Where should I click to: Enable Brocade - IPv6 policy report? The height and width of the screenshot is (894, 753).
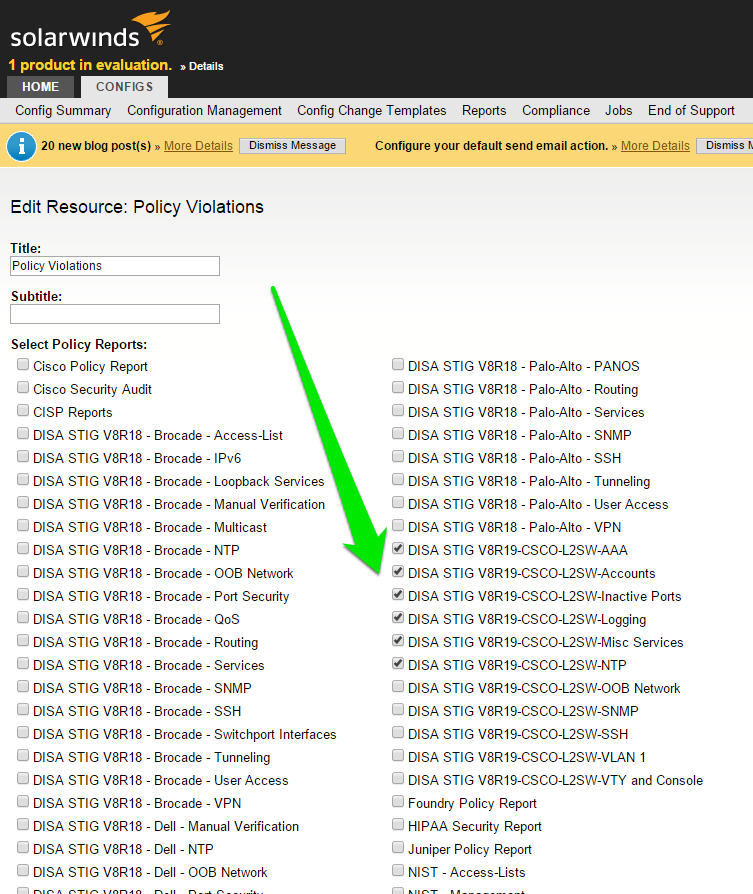[x=23, y=457]
